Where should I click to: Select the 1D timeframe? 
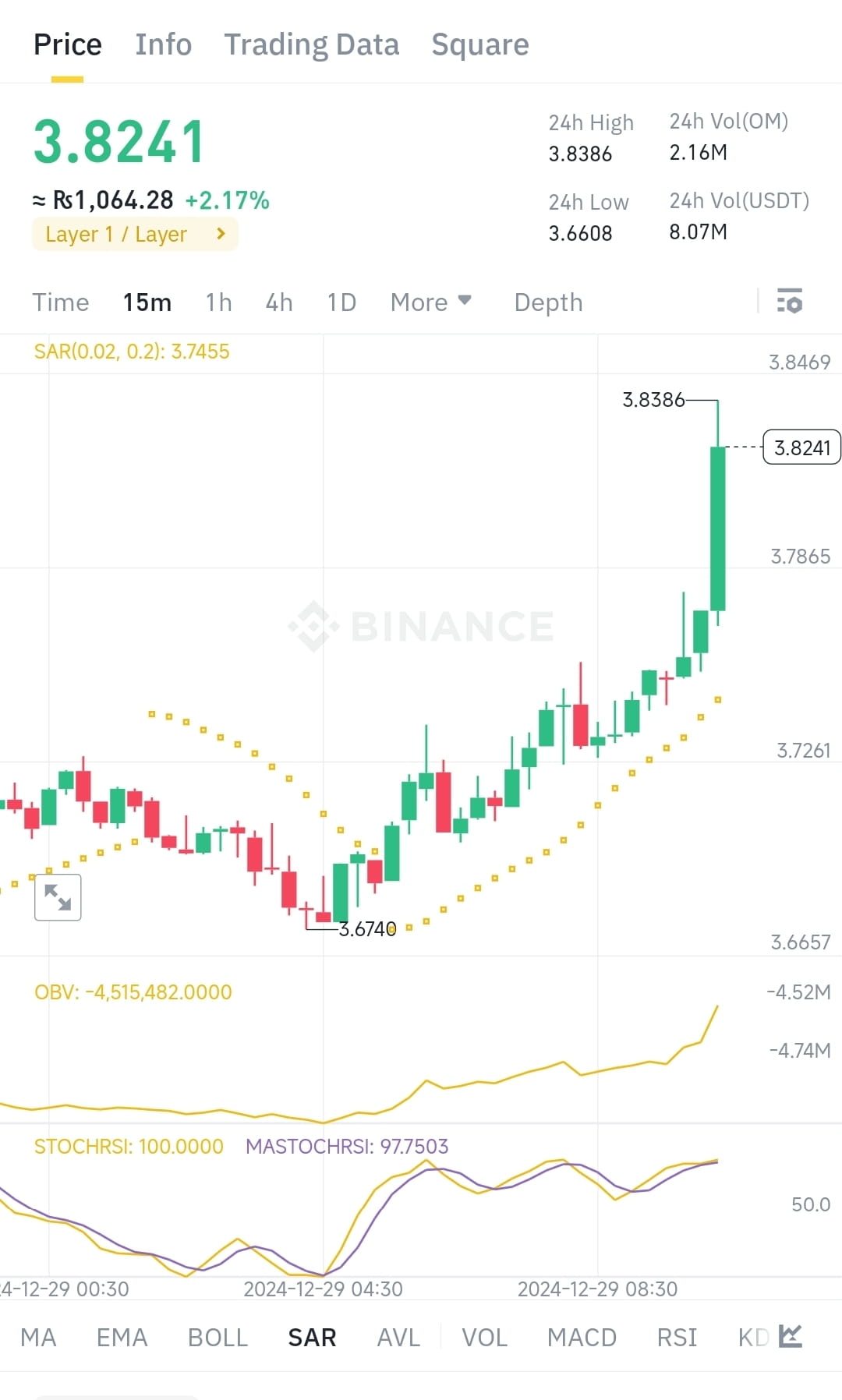click(341, 302)
